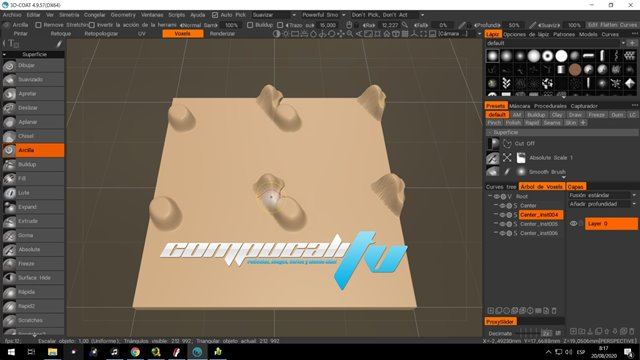
Task: Hide the Center voxel object via eye icon
Action: pos(502,206)
